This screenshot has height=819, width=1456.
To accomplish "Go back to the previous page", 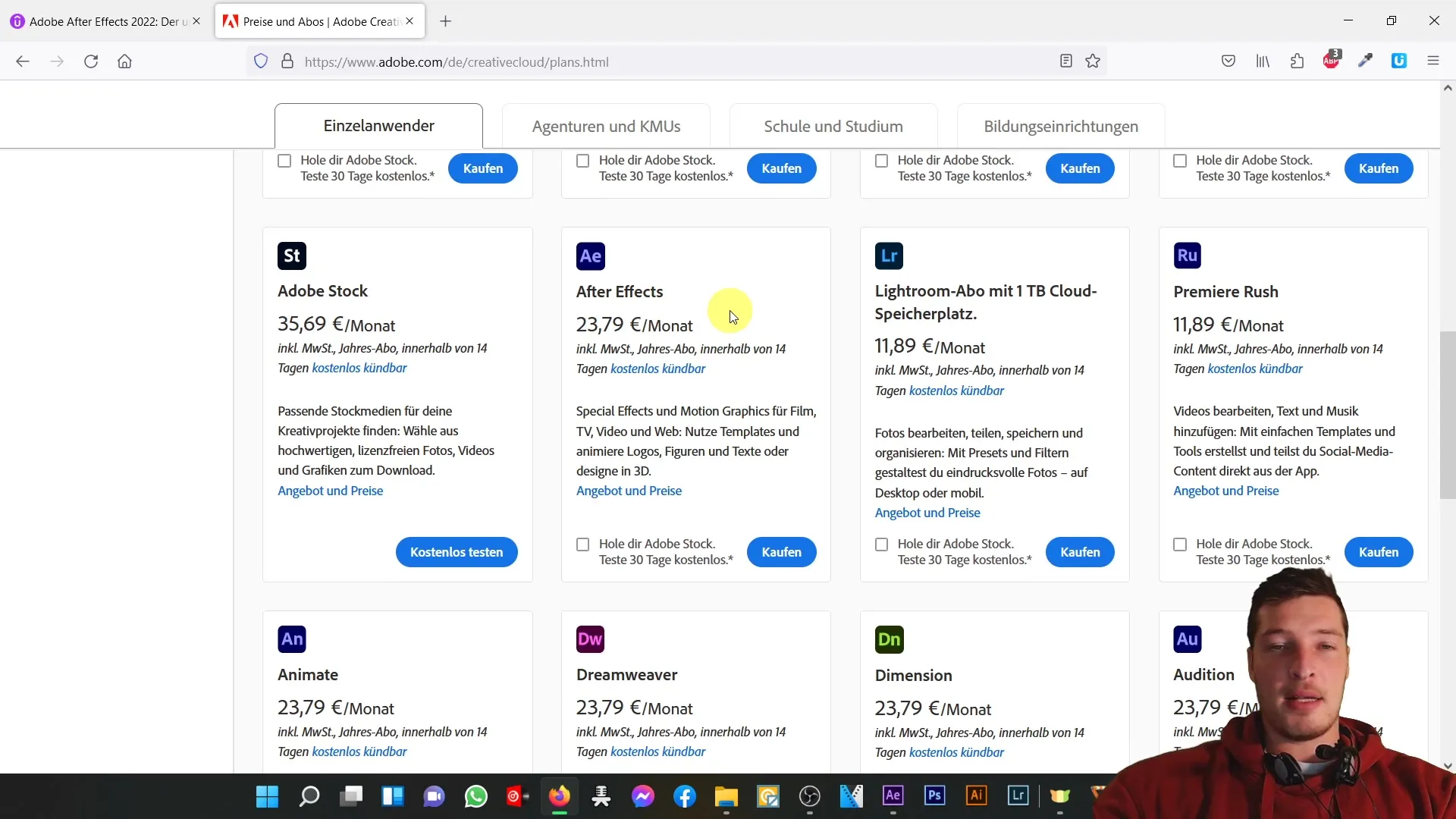I will (23, 61).
